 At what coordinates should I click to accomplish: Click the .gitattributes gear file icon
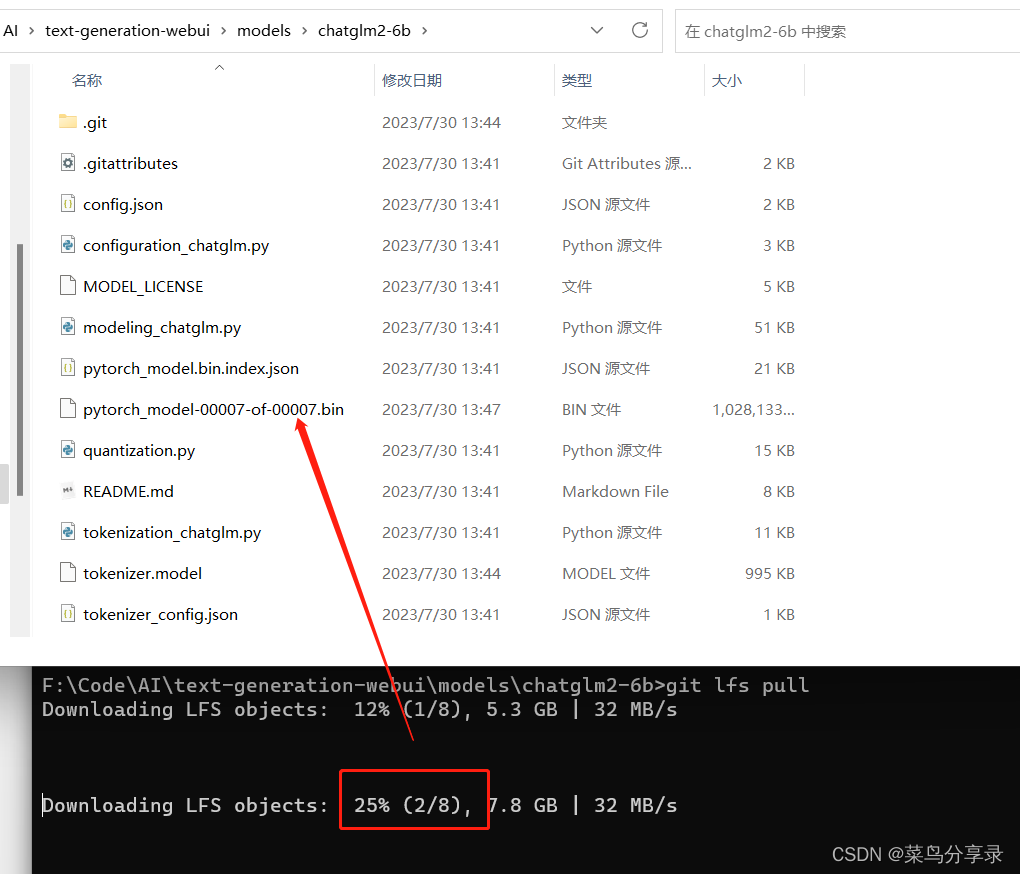point(68,163)
